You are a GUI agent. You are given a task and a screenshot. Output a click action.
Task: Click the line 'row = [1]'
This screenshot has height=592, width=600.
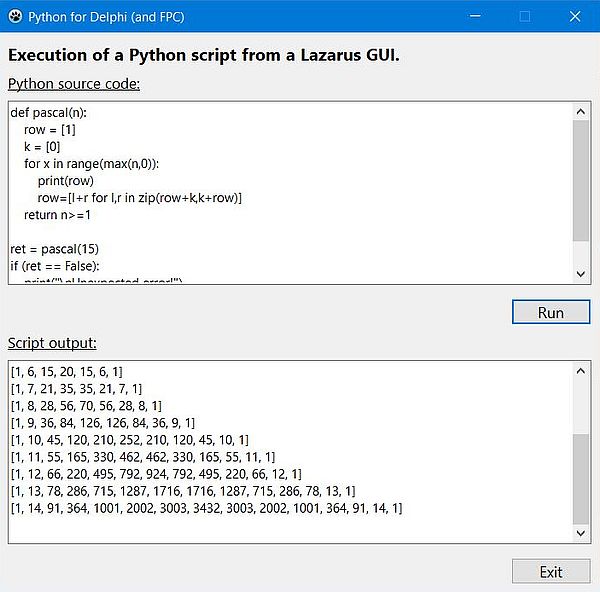click(50, 130)
